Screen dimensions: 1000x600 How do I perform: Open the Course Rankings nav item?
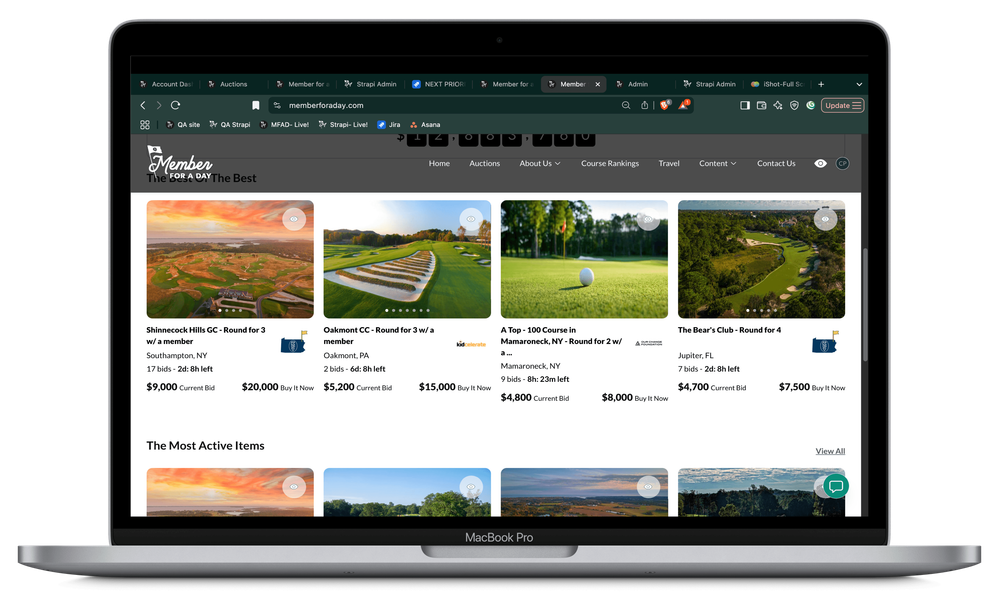(x=610, y=164)
